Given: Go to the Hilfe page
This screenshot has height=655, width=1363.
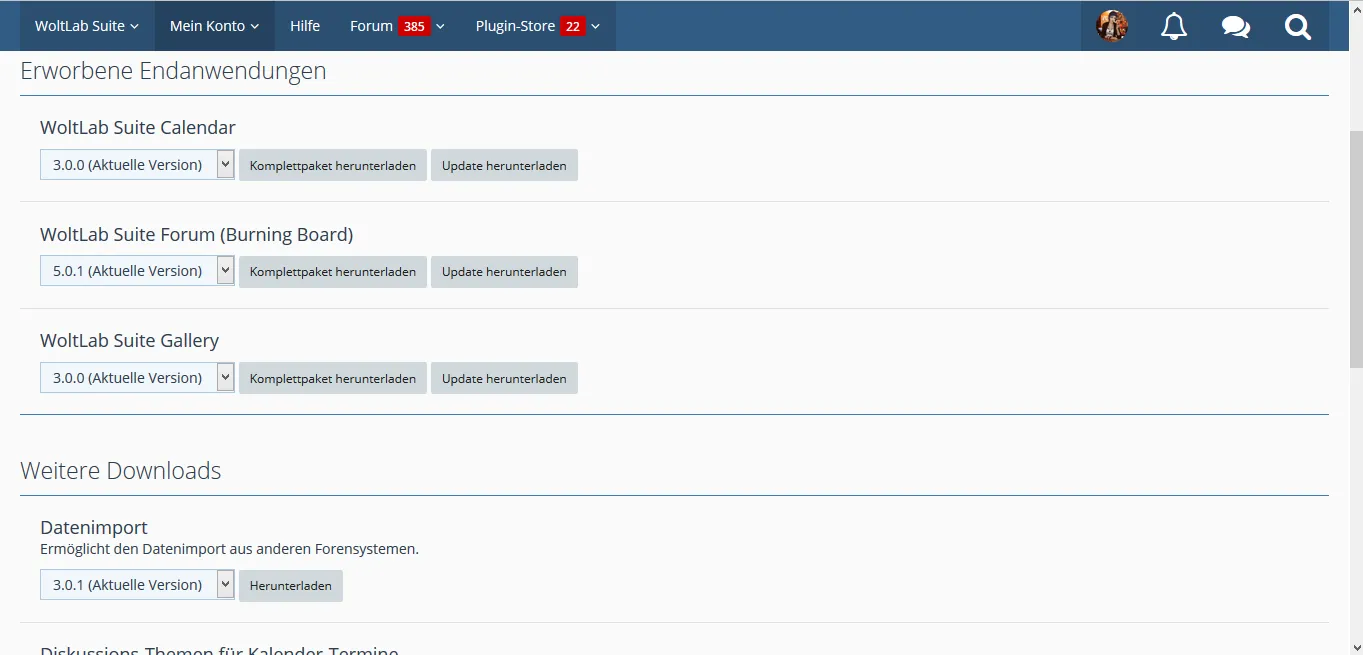Looking at the screenshot, I should pos(305,26).
